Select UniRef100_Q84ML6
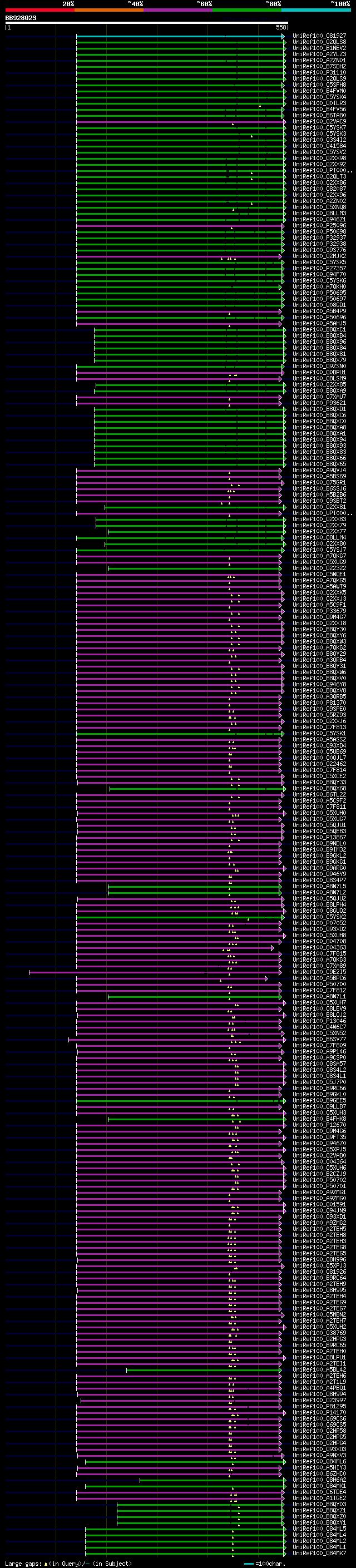 319,1461
